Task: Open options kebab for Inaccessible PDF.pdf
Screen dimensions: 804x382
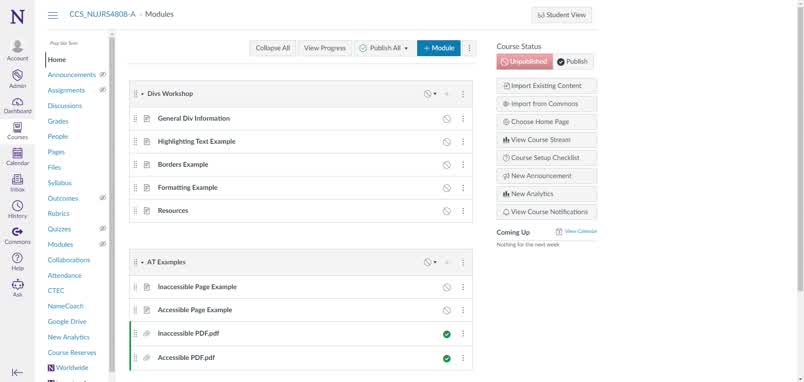Action: click(463, 333)
